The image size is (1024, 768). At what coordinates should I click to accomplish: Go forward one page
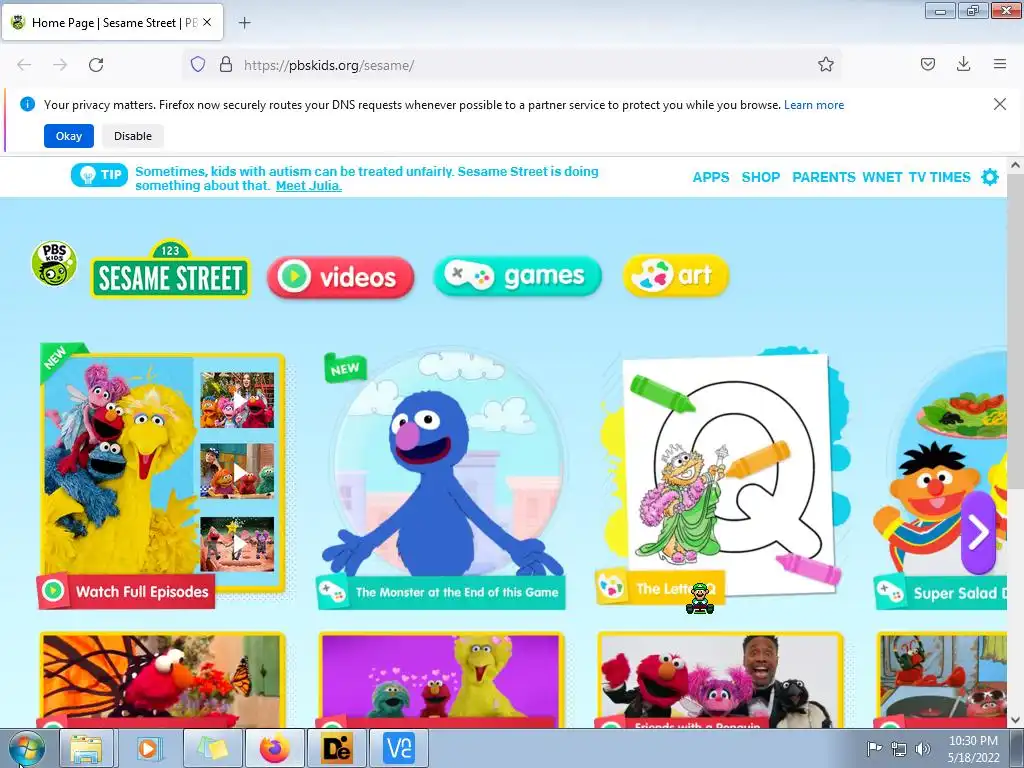pyautogui.click(x=60, y=65)
